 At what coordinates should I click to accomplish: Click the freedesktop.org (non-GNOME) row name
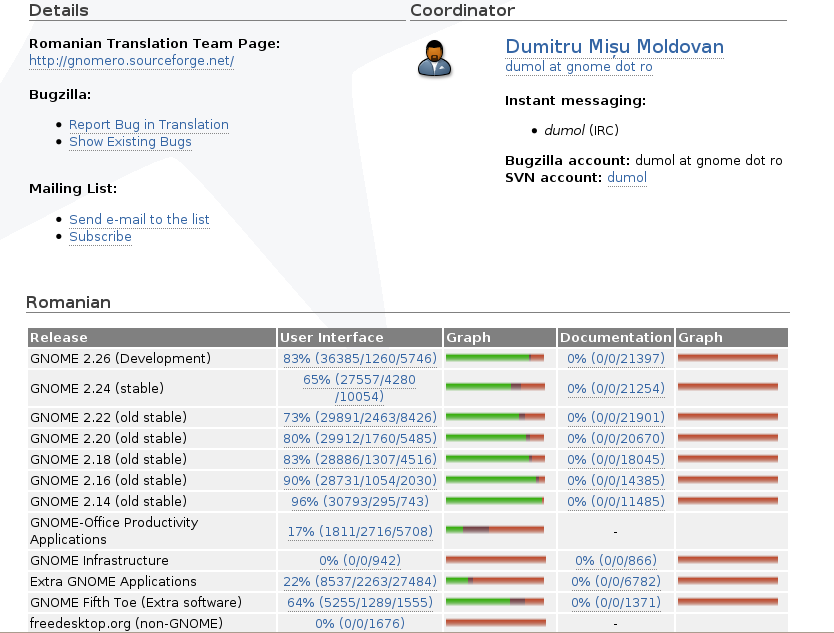tap(126, 623)
